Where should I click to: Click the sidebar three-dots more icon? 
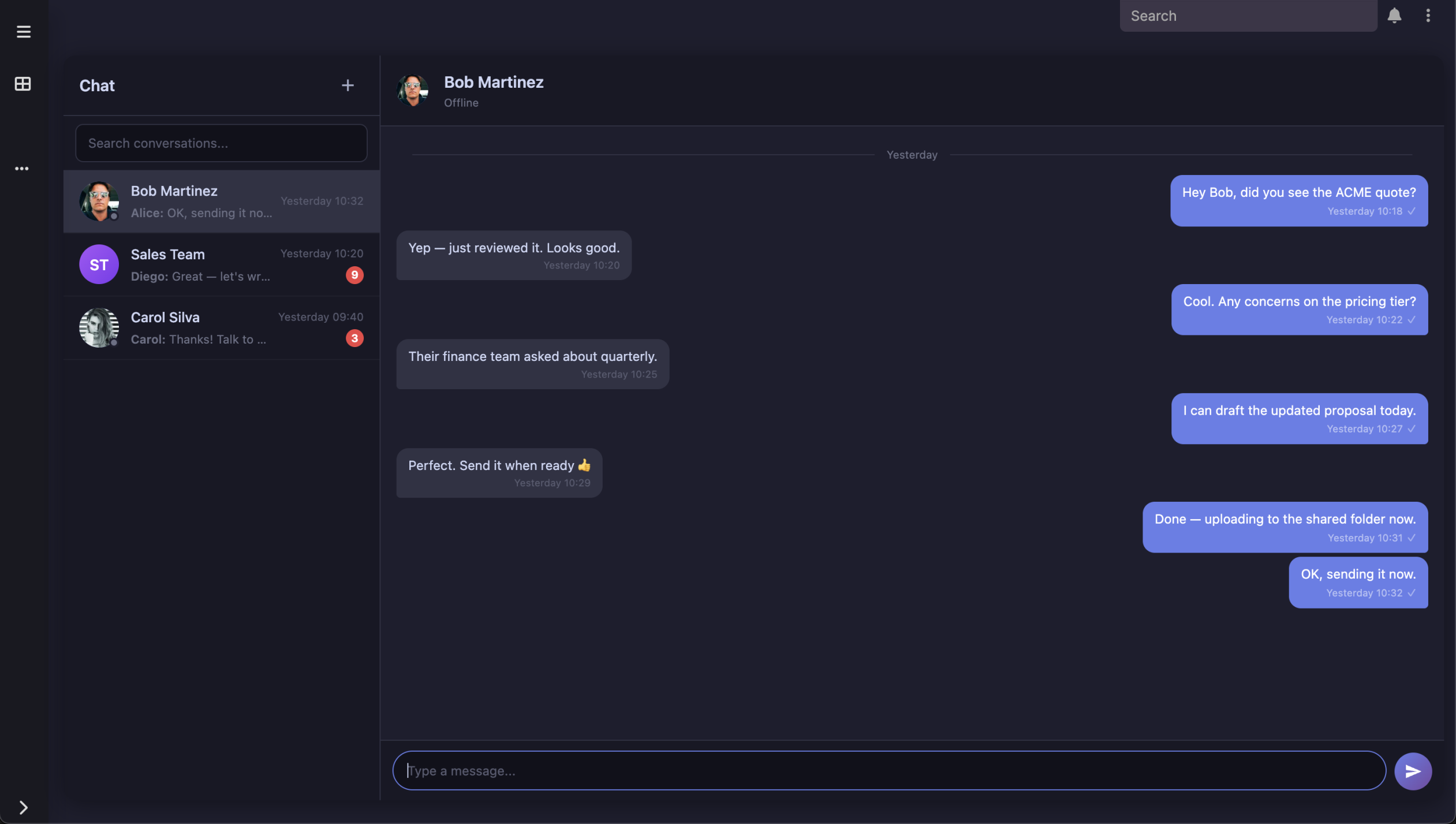[22, 169]
